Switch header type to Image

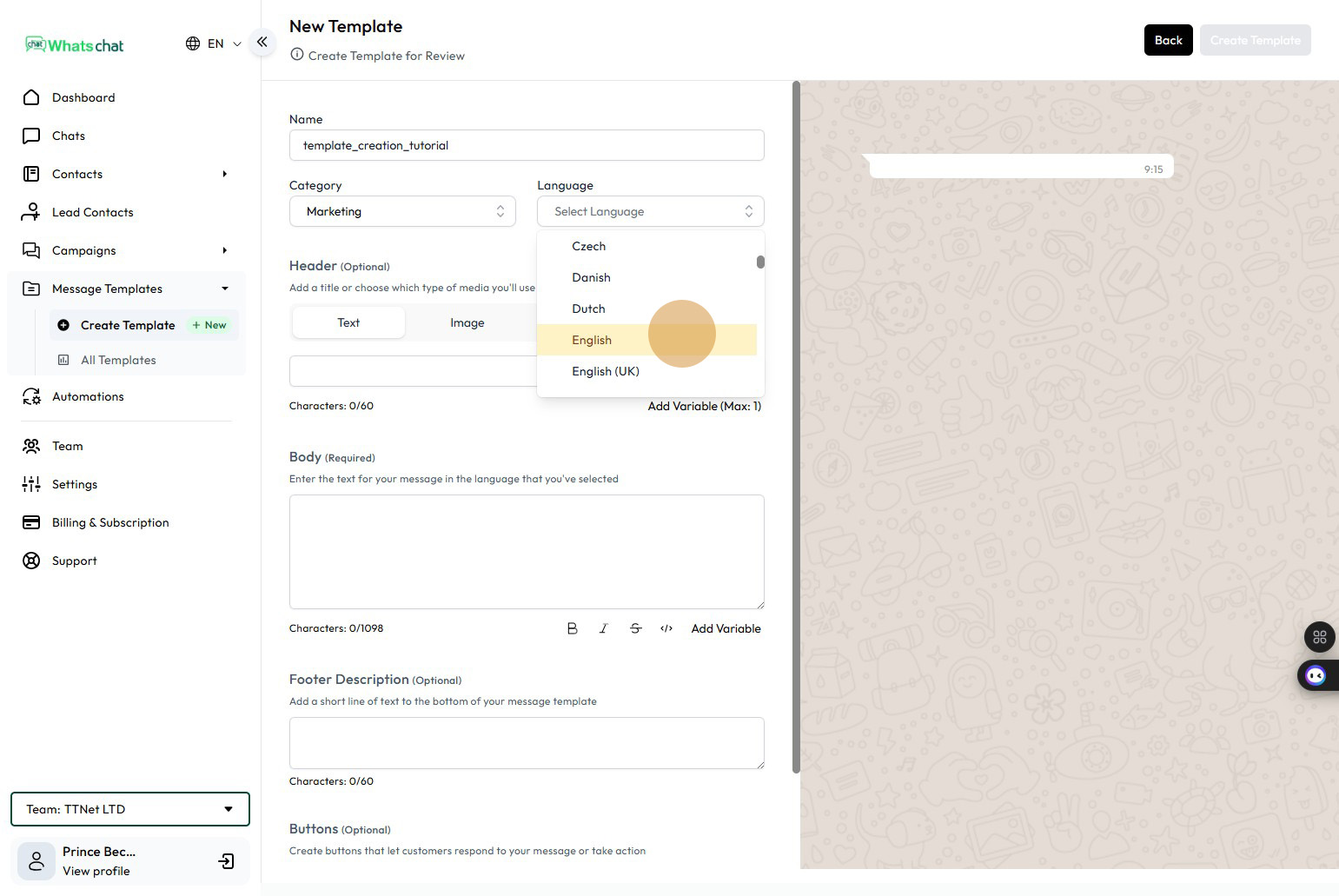click(467, 322)
